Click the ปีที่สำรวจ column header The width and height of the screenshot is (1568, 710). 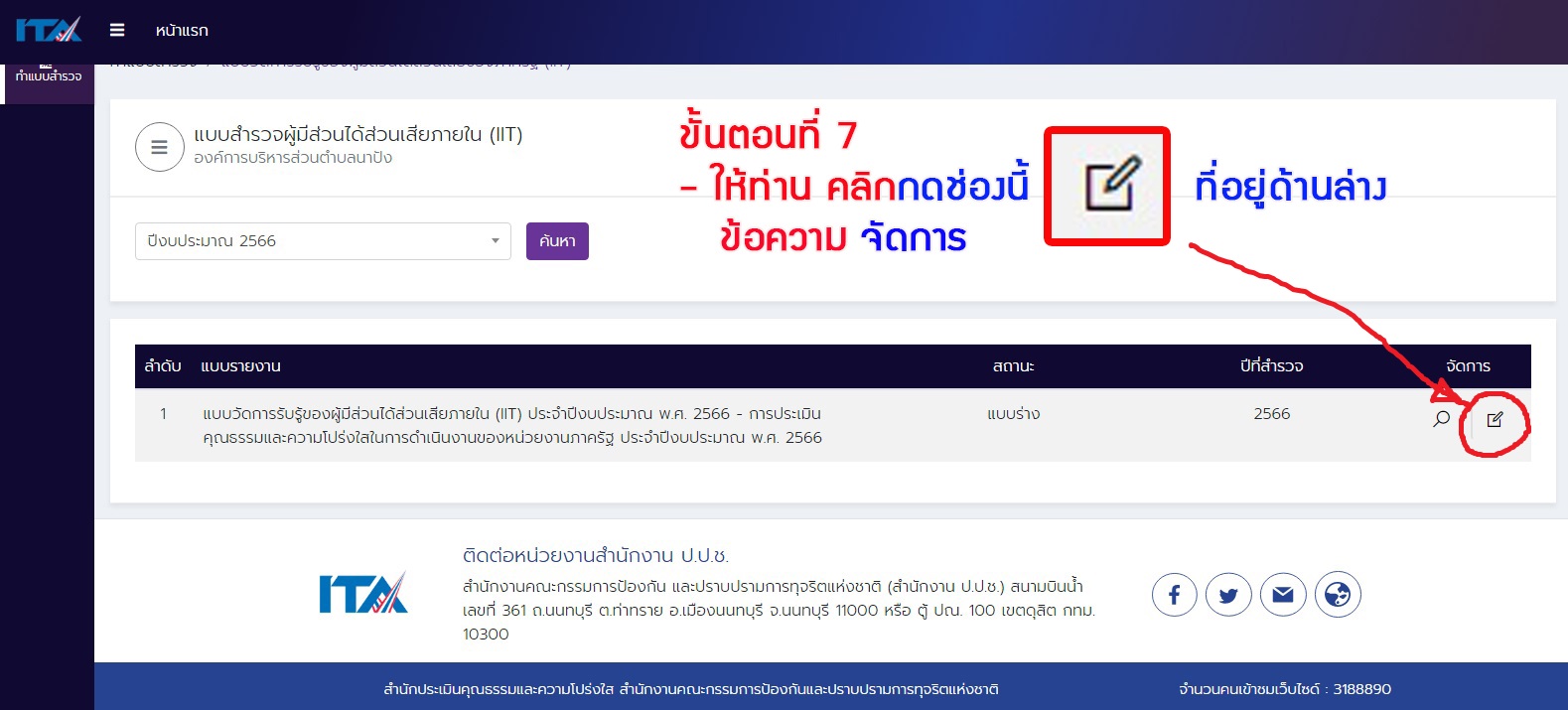[x=1271, y=366]
